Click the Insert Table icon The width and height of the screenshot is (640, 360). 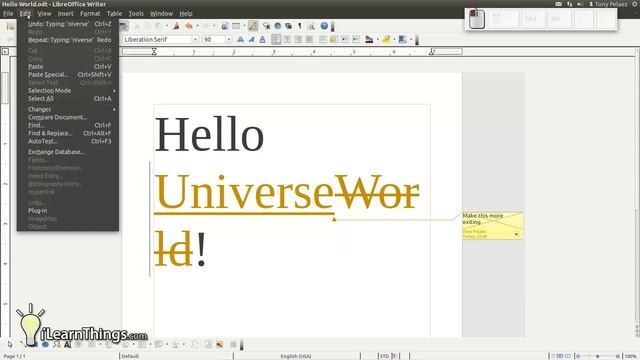(x=236, y=26)
